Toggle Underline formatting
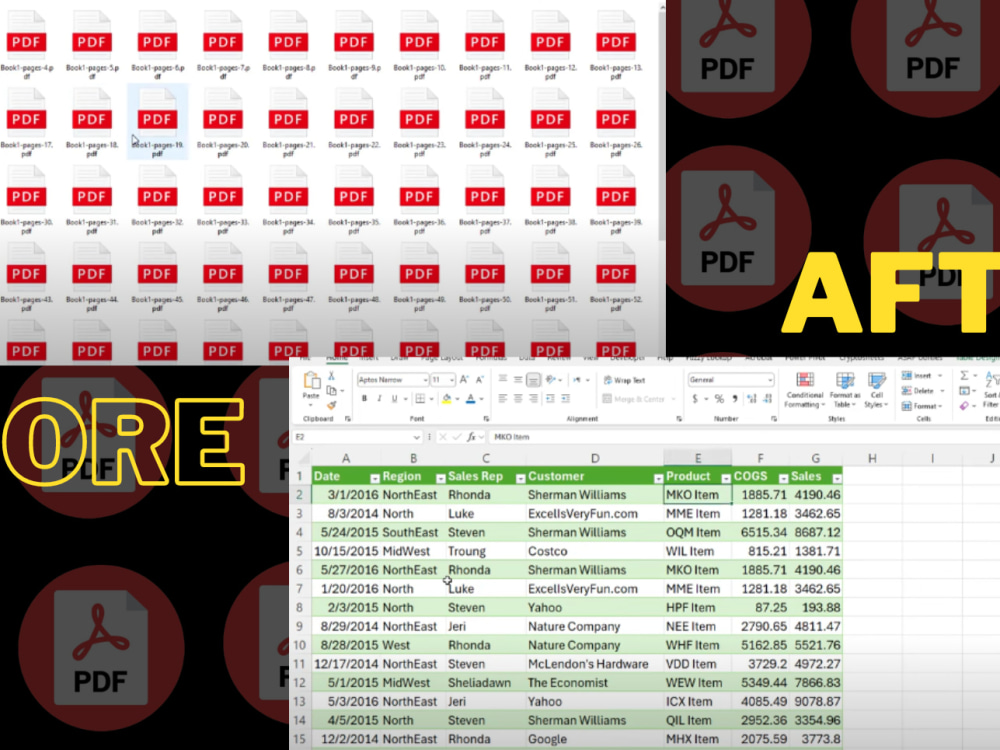Viewport: 1000px width, 750px height. pos(395,399)
